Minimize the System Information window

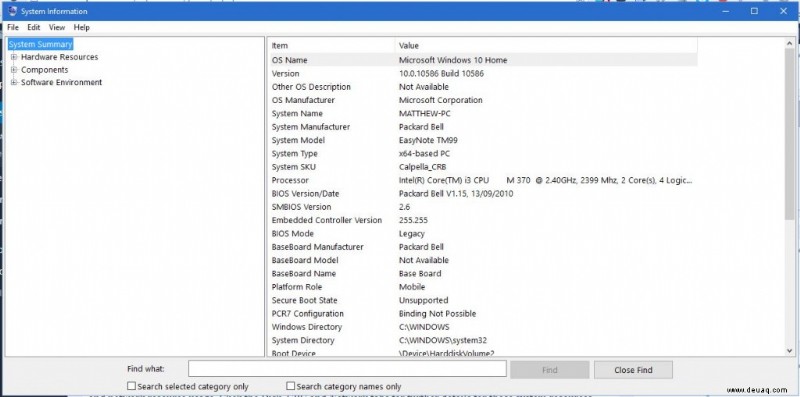pos(726,11)
